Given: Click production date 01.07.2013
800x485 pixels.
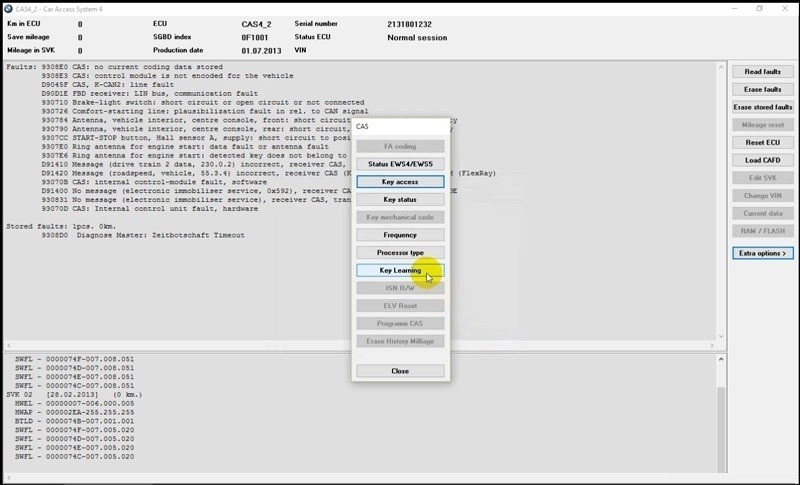Looking at the screenshot, I should pyautogui.click(x=261, y=50).
